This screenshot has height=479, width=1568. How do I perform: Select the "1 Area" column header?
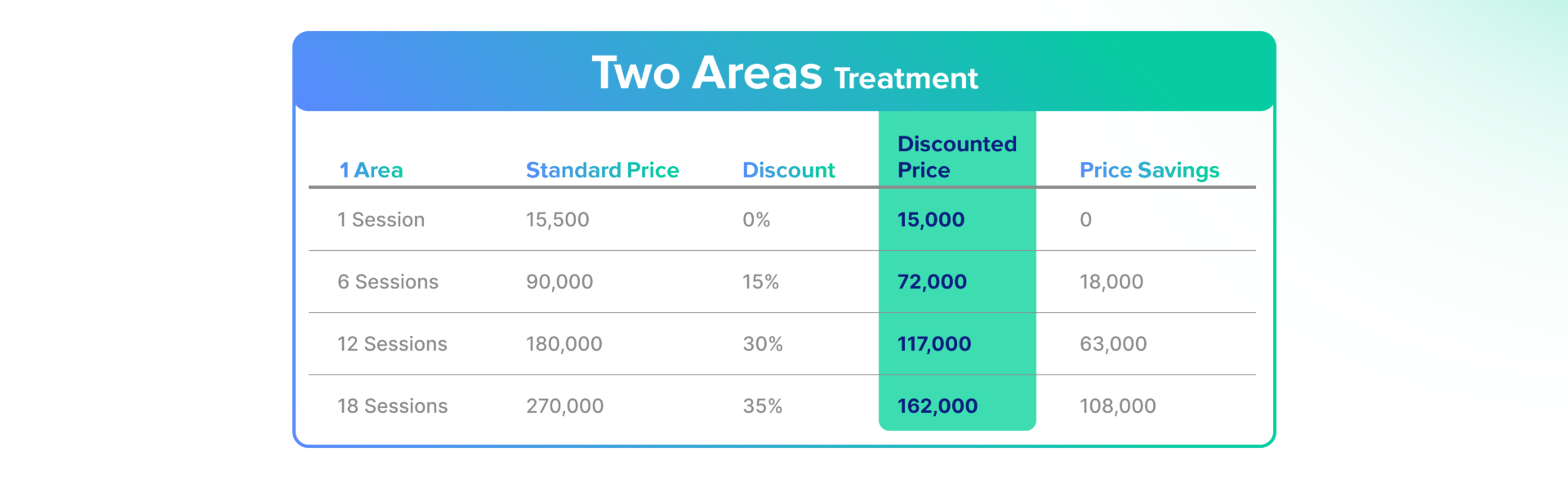[x=371, y=170]
